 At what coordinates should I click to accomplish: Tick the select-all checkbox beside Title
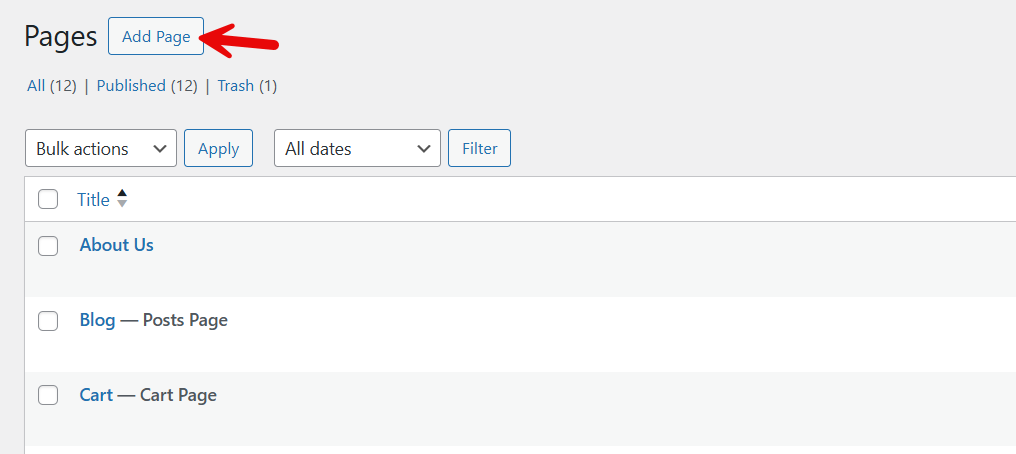pos(48,199)
